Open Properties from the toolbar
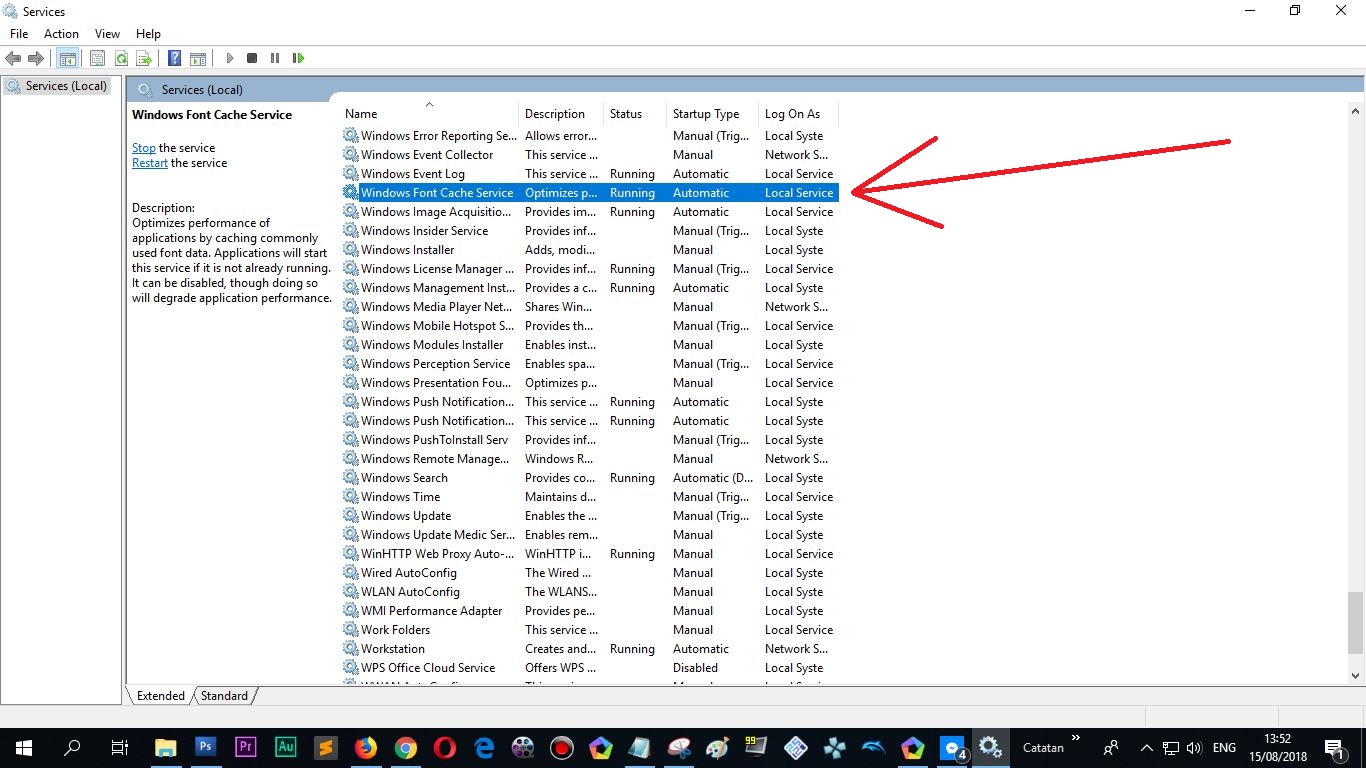The image size is (1366, 768). click(x=97, y=58)
